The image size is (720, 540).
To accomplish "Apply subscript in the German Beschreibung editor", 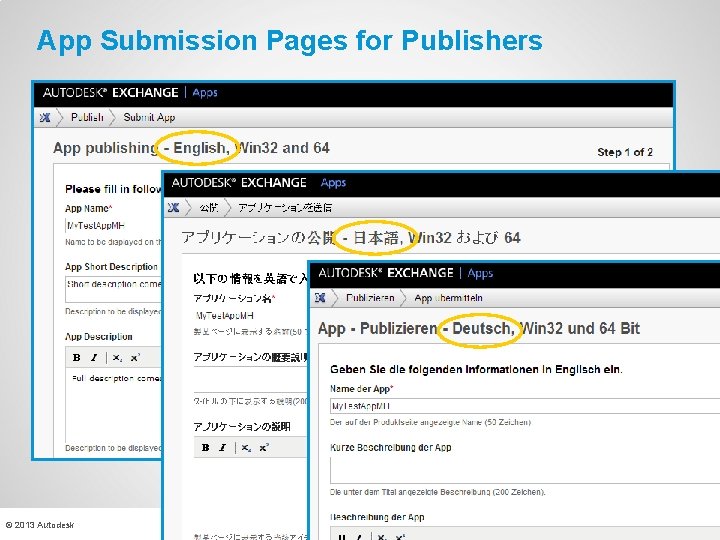I will point(382,536).
